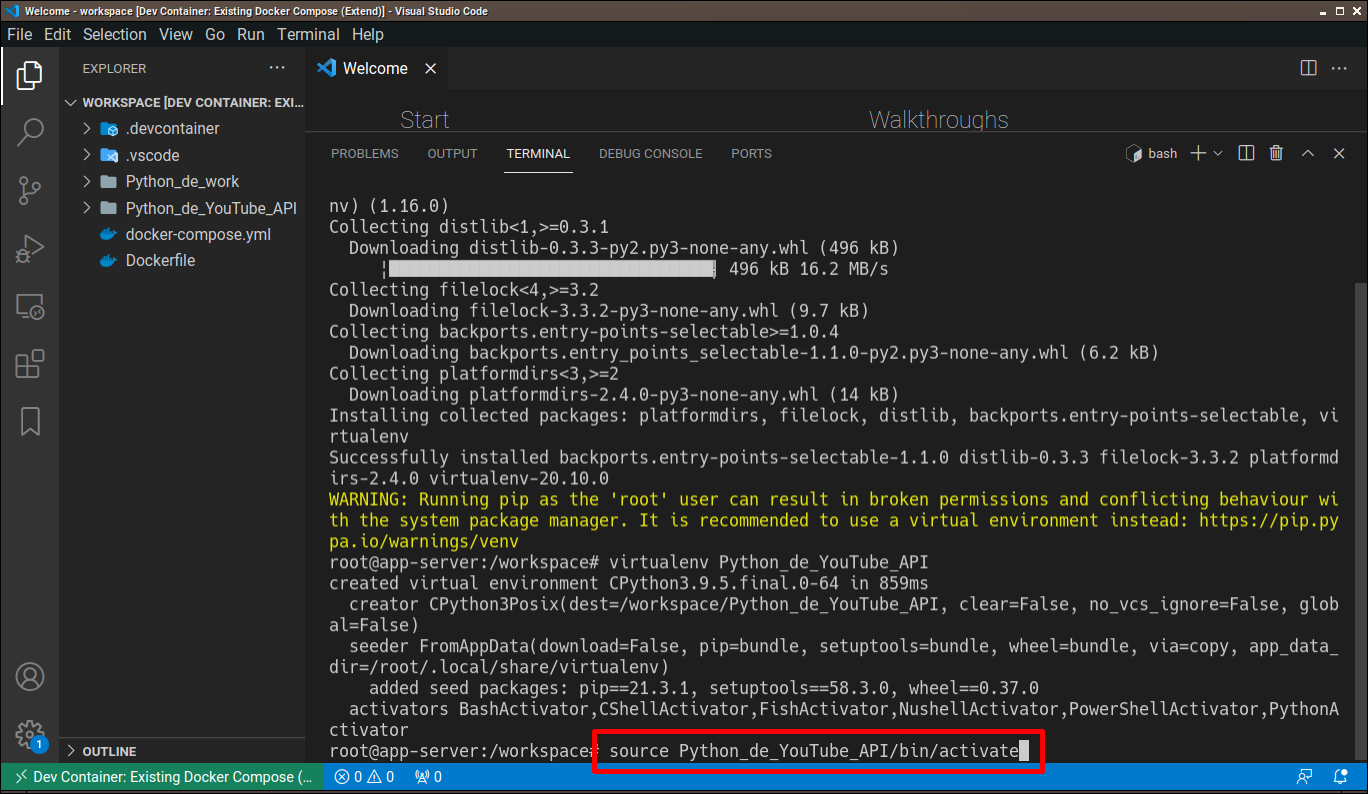Split the editor using the layout icon
1368x794 pixels.
coord(1308,67)
